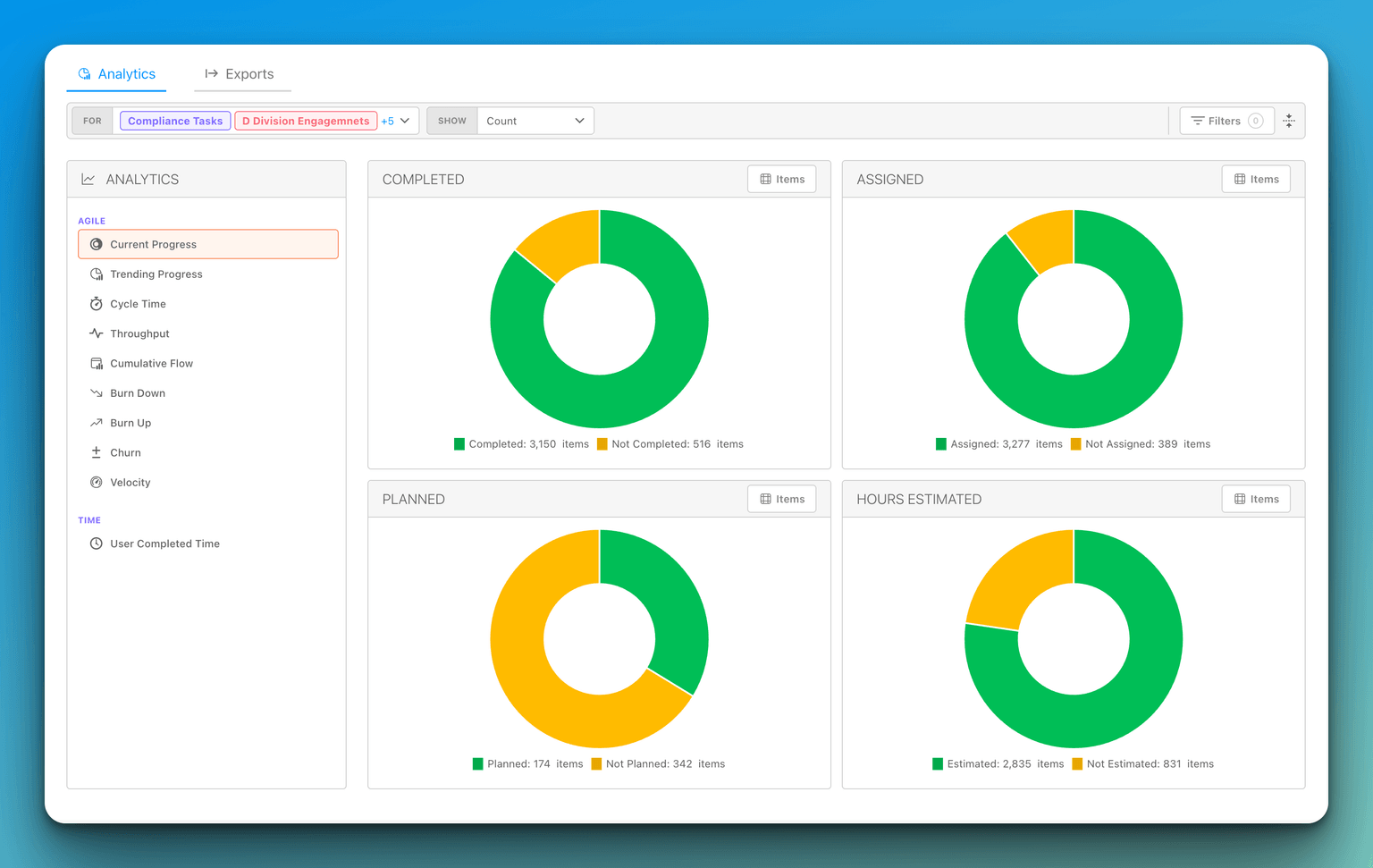Toggle the Completed legend green square
The width and height of the screenshot is (1373, 868).
[x=459, y=444]
